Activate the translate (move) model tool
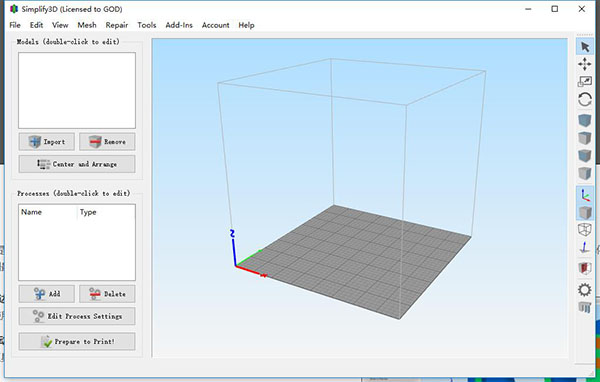 [585, 64]
